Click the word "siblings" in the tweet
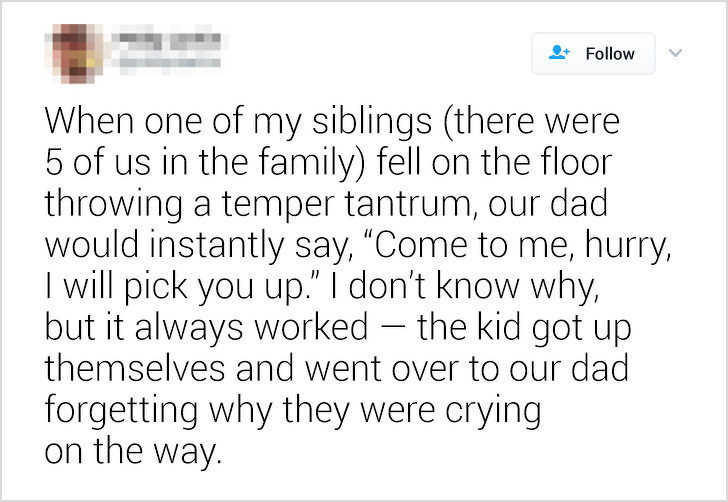This screenshot has width=728, height=502. [x=371, y=122]
